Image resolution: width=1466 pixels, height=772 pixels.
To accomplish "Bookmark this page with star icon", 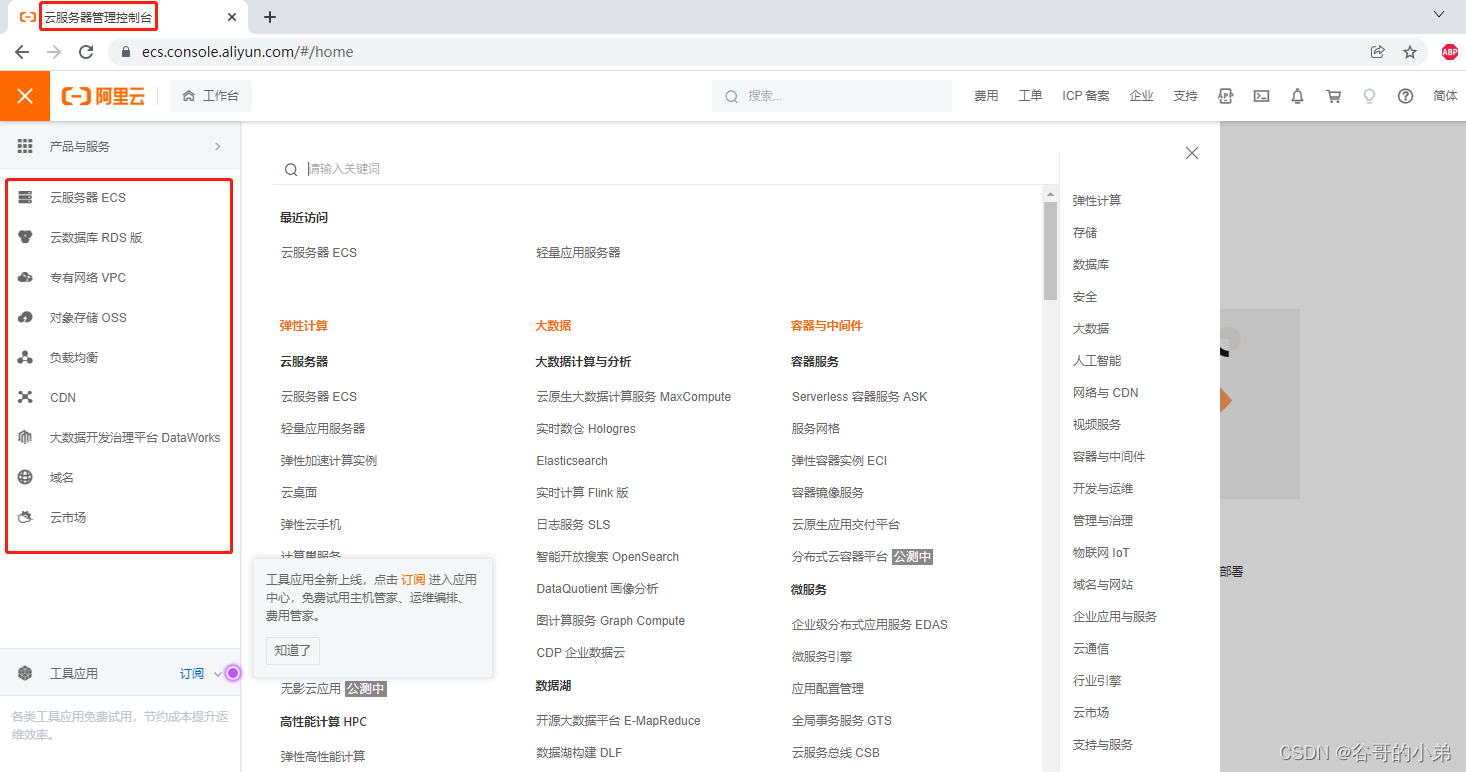I will [x=1410, y=52].
